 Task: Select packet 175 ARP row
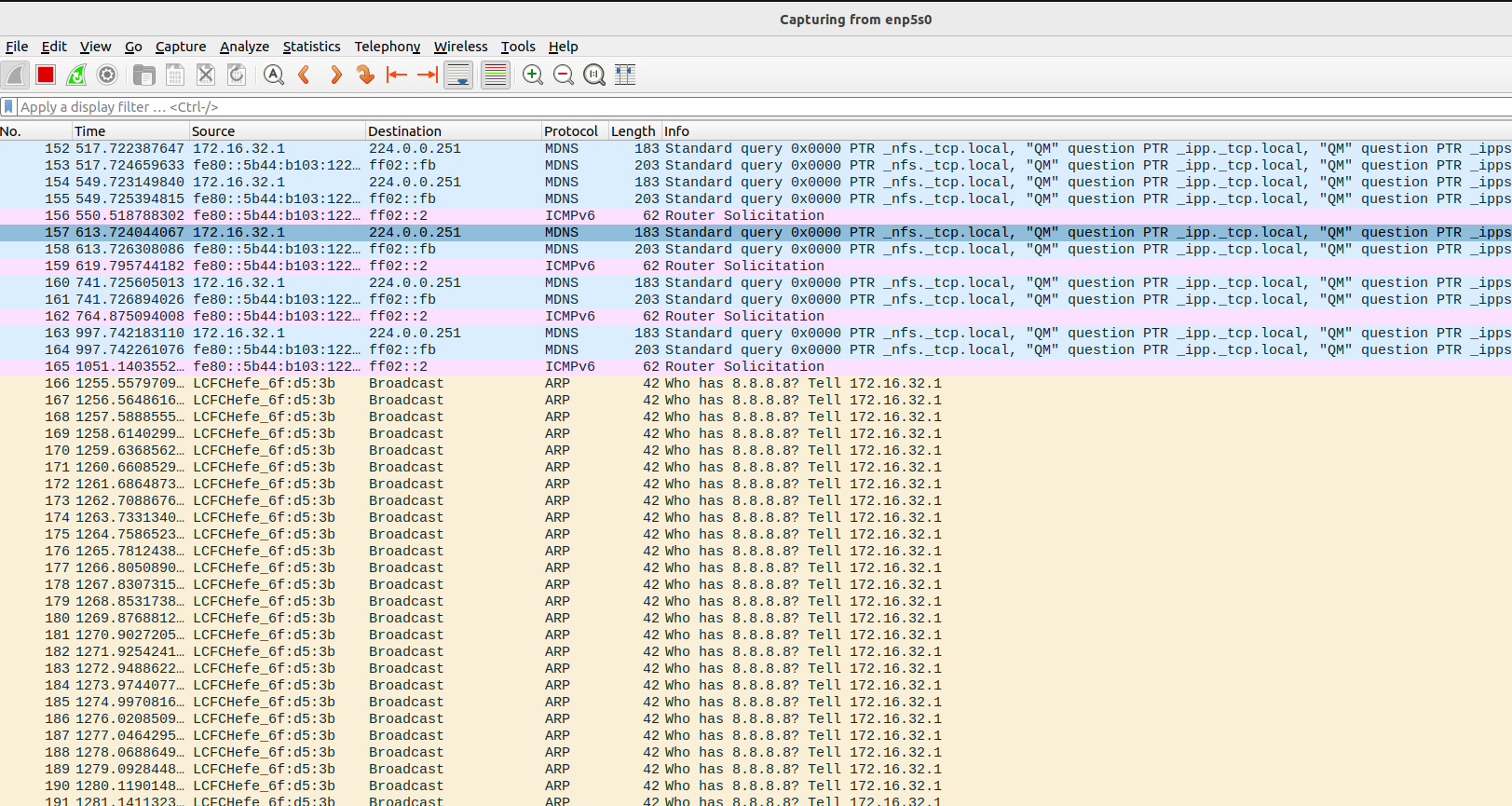click(x=756, y=534)
